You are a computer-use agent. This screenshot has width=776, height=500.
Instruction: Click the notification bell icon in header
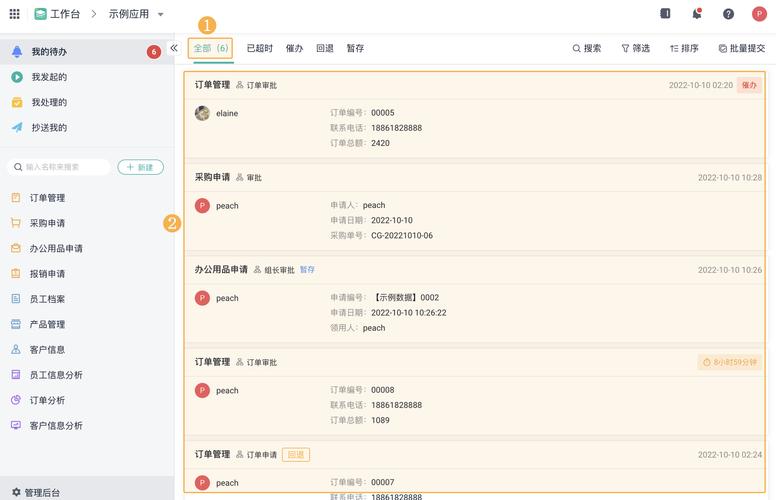[x=697, y=14]
